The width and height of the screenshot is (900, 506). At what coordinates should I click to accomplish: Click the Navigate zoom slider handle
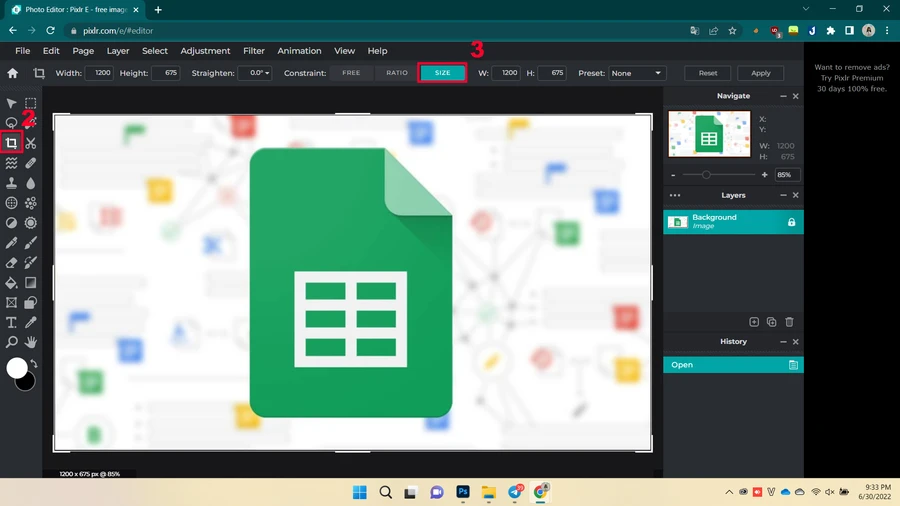706,174
